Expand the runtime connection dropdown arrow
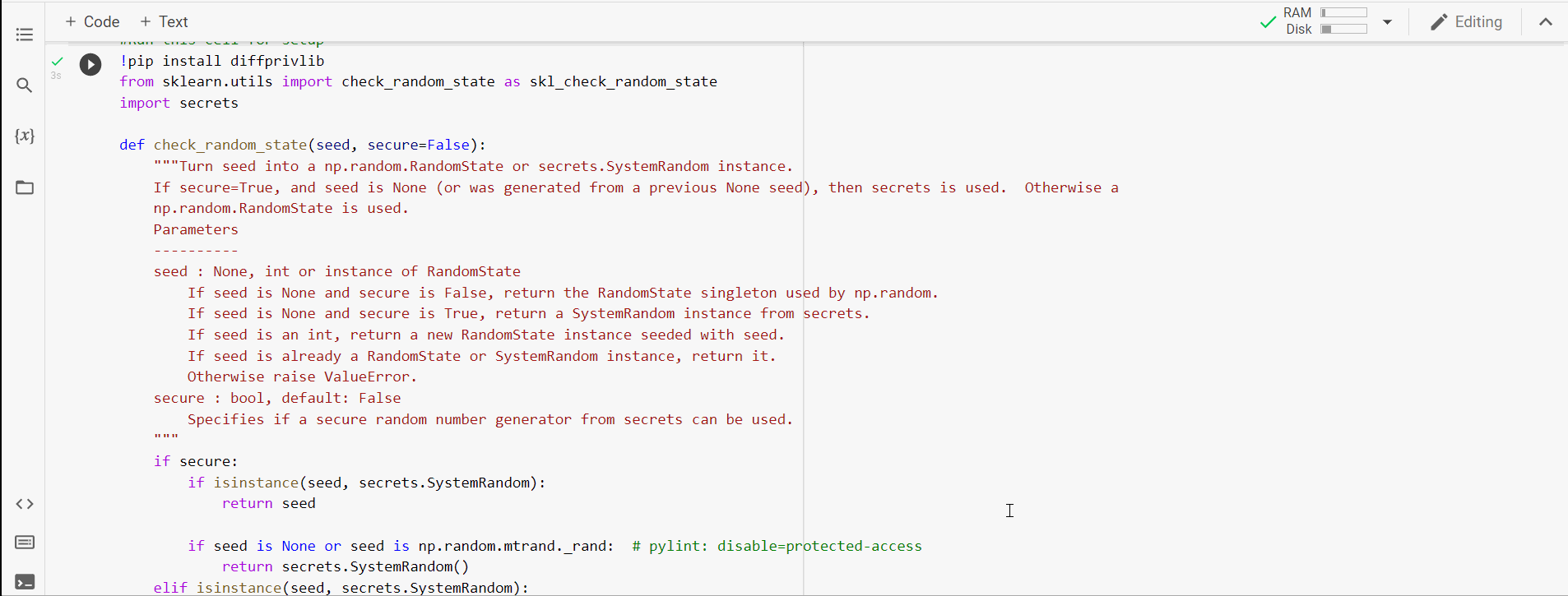This screenshot has height=596, width=1568. 1387,22
